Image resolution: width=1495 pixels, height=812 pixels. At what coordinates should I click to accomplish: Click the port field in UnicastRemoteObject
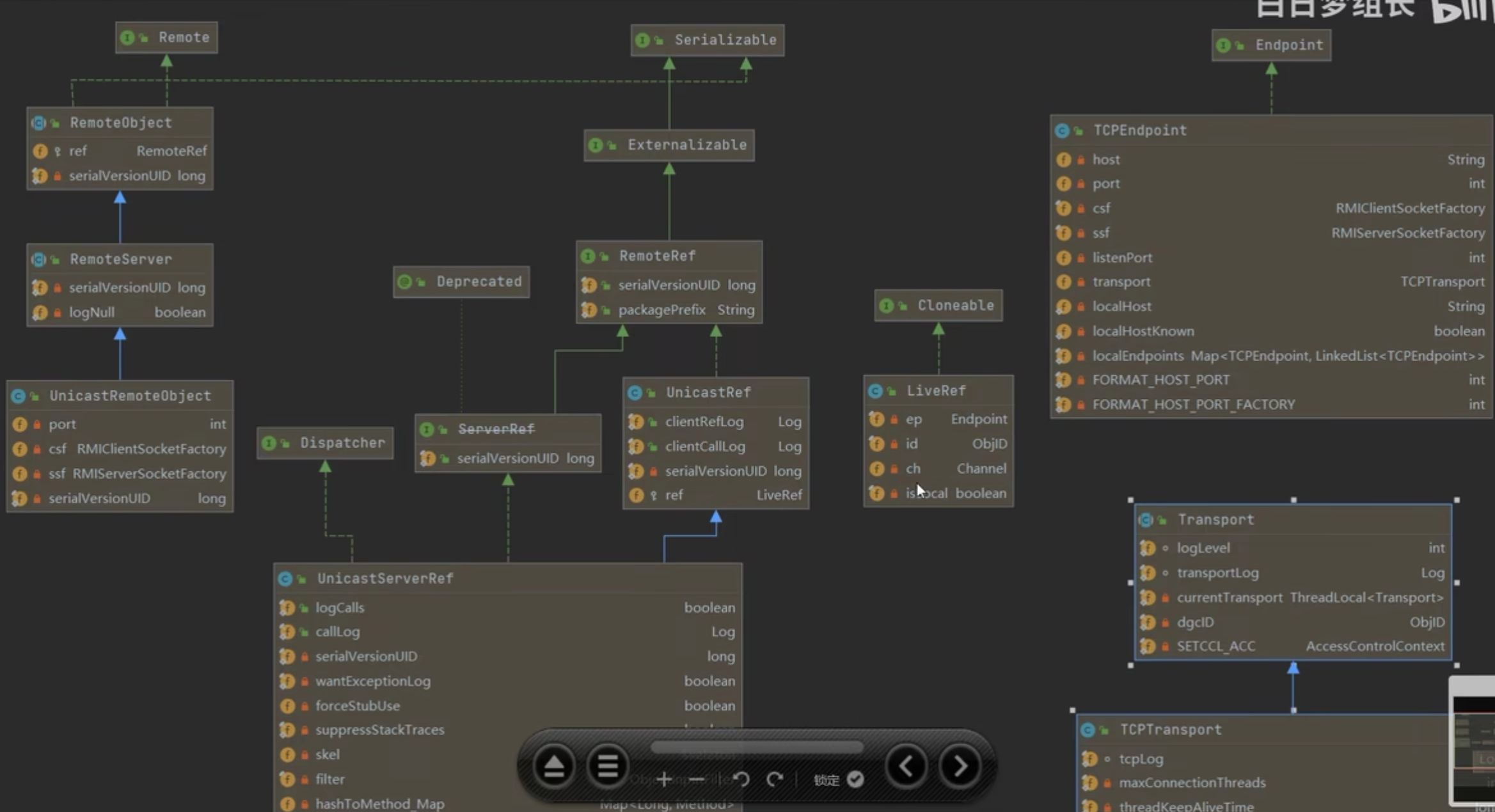tap(120, 425)
